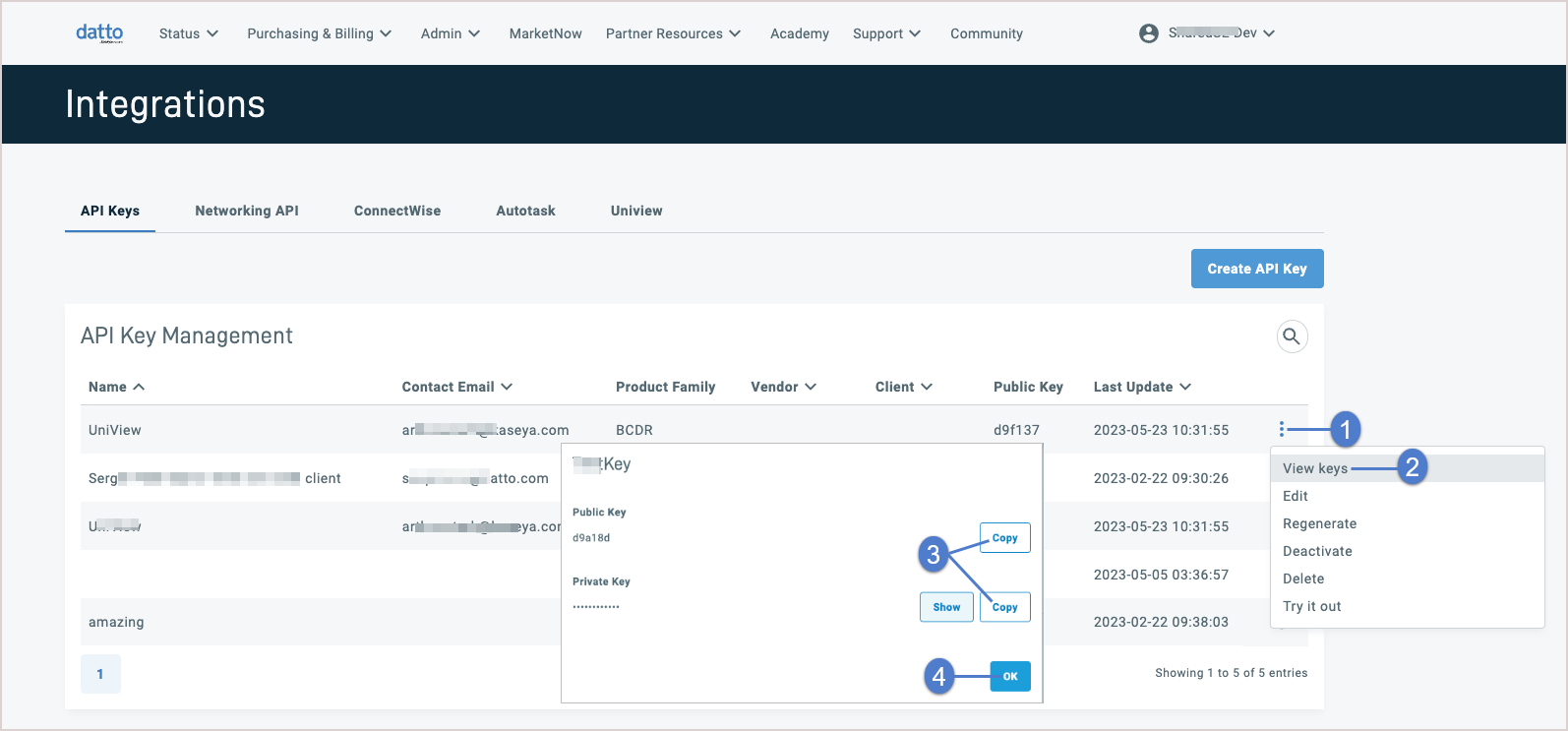This screenshot has width=1568, height=731.
Task: Expand the Status menu
Action: 189,33
